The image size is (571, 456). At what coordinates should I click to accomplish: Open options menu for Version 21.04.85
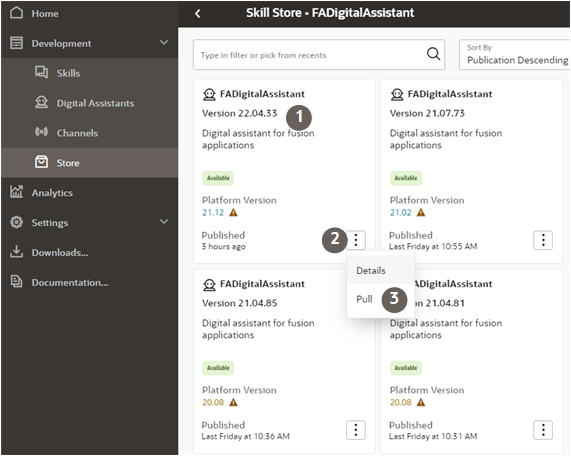(x=356, y=430)
